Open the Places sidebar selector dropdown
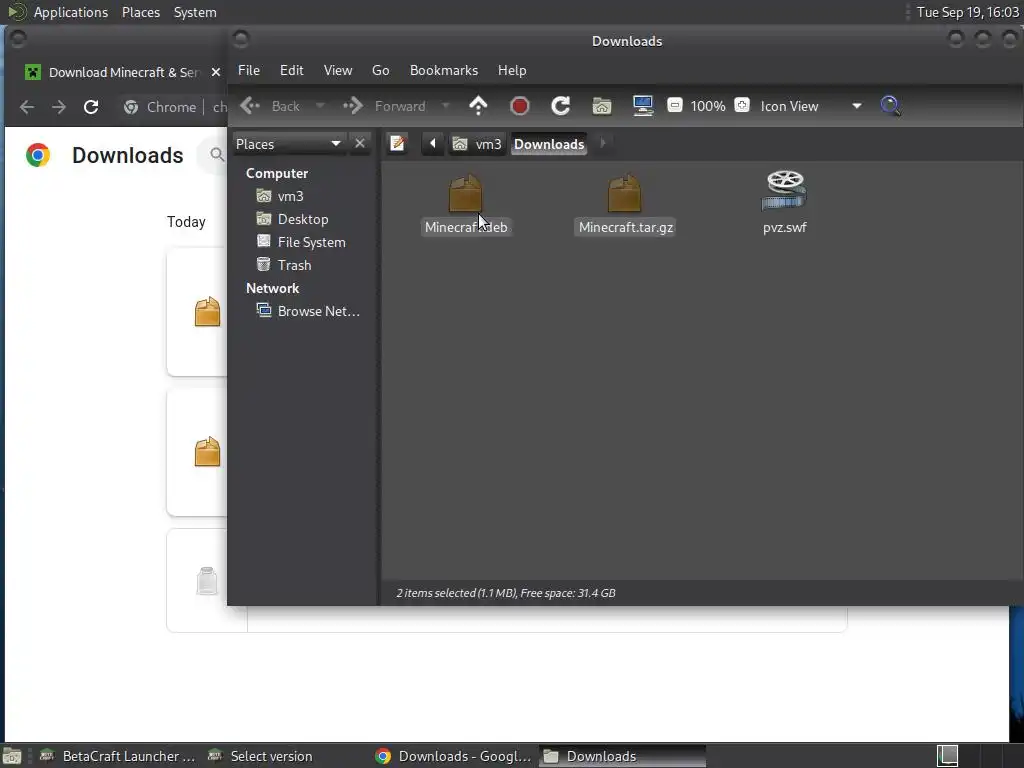1024x768 pixels. pos(289,144)
